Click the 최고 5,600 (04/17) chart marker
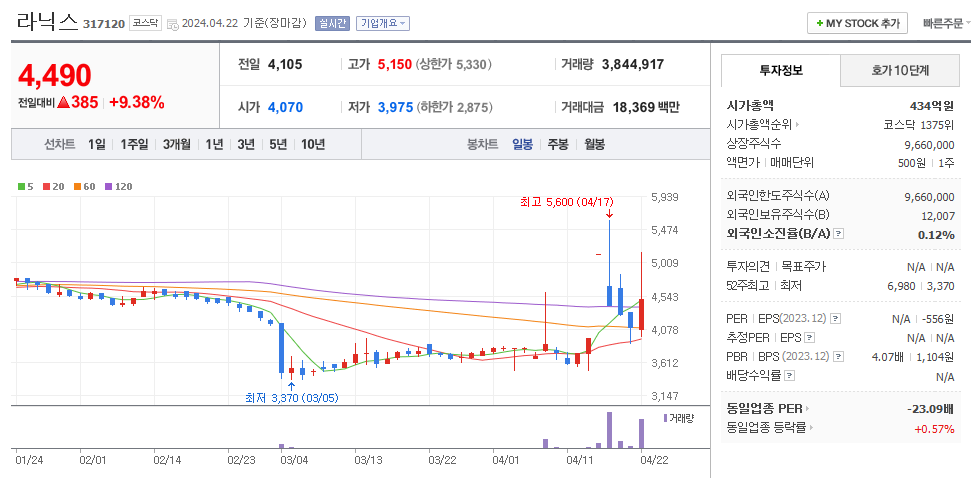This screenshot has width=977, height=478. pos(567,202)
